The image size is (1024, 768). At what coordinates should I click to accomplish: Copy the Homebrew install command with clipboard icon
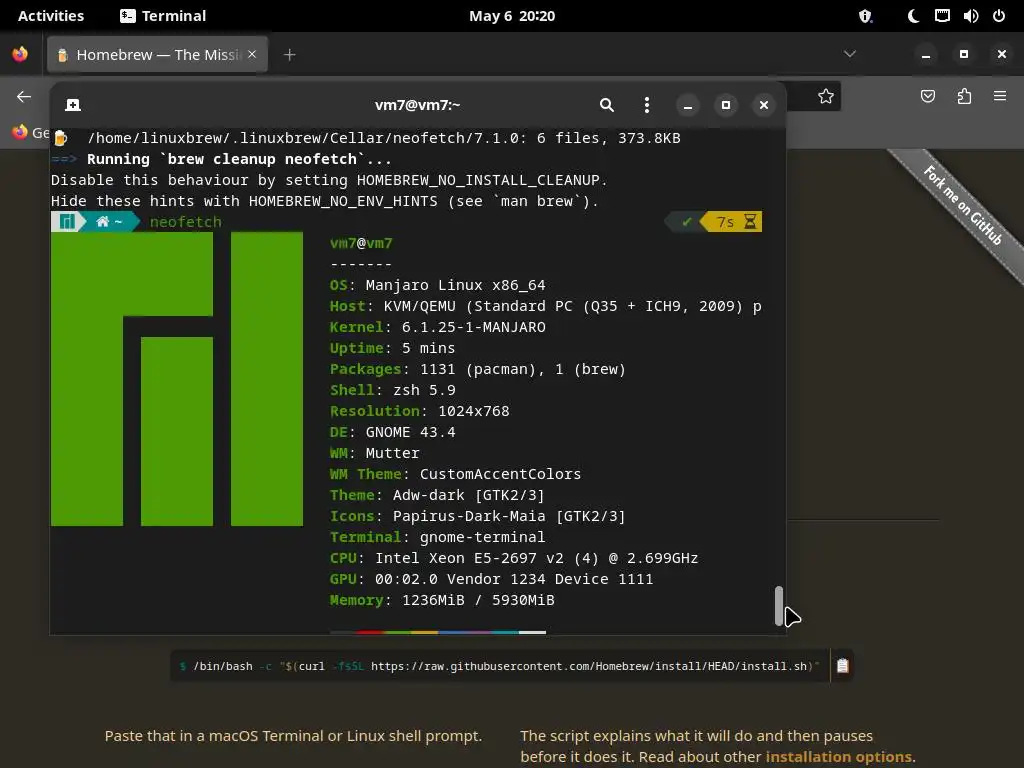(x=842, y=665)
